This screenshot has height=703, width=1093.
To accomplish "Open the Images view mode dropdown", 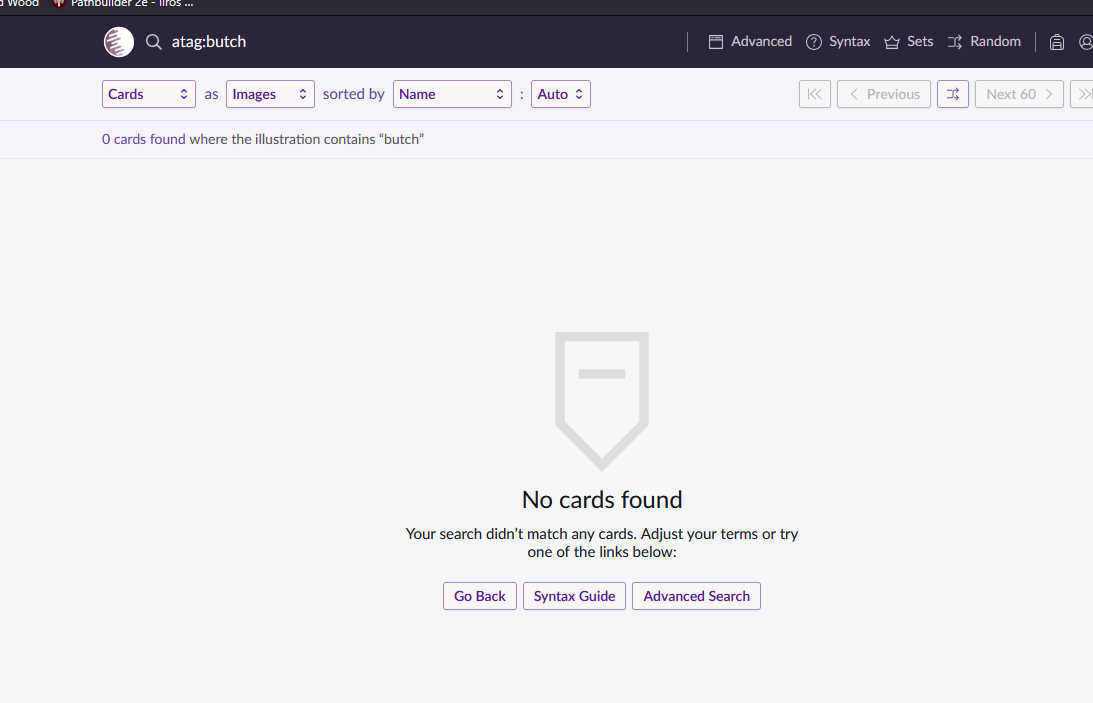I will click(270, 94).
